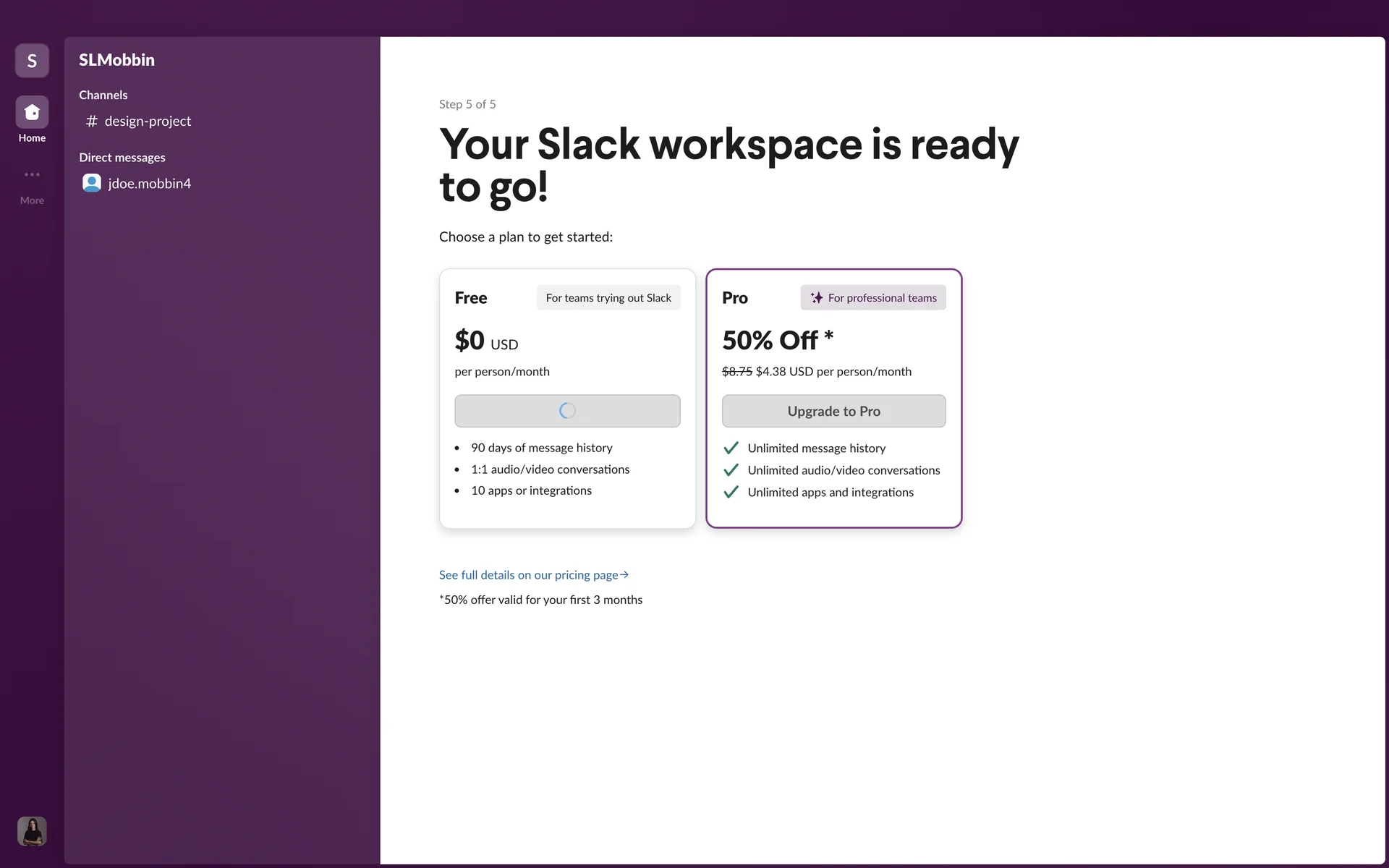Screen dimensions: 1389x868
Task: Click the sparkle icon on Pro badge
Action: click(817, 298)
